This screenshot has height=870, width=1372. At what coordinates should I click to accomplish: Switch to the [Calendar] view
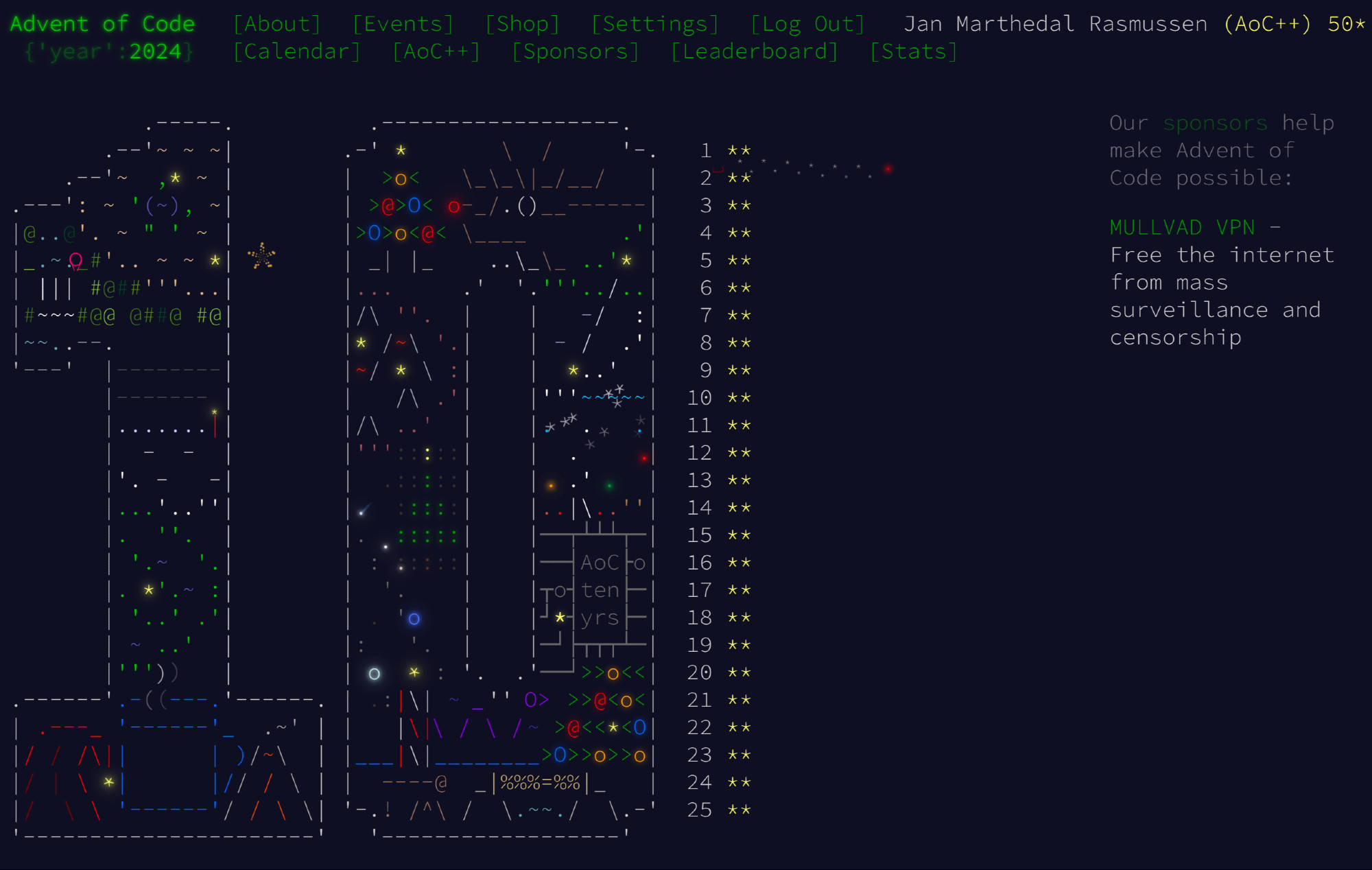click(296, 51)
